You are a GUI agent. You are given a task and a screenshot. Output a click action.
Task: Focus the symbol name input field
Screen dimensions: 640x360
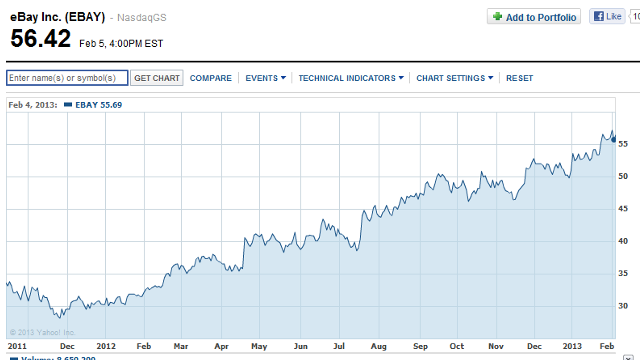click(67, 78)
